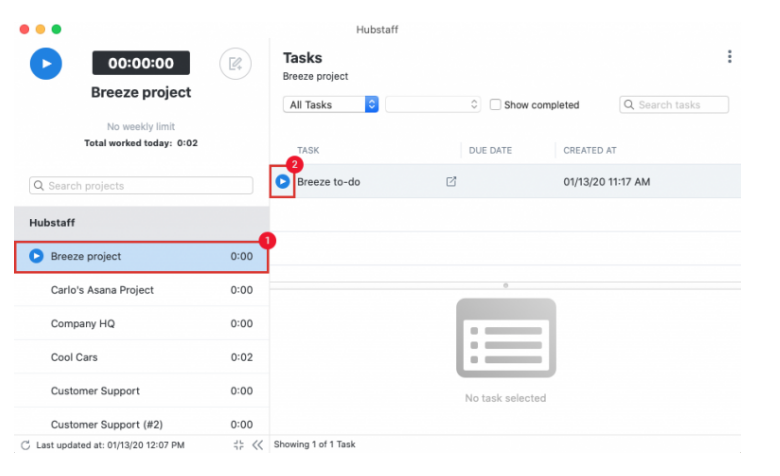
Task: Click the Search projects field
Action: click(141, 186)
